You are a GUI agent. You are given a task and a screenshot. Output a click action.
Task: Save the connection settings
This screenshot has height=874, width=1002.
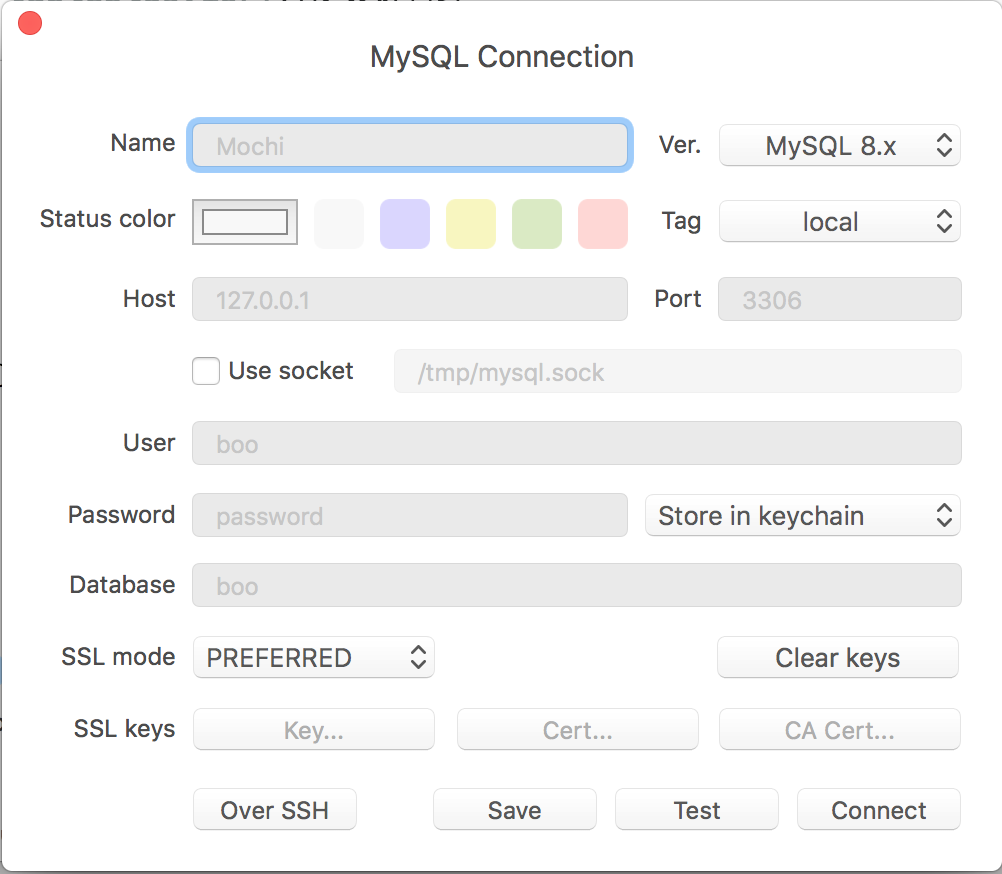[x=514, y=810]
